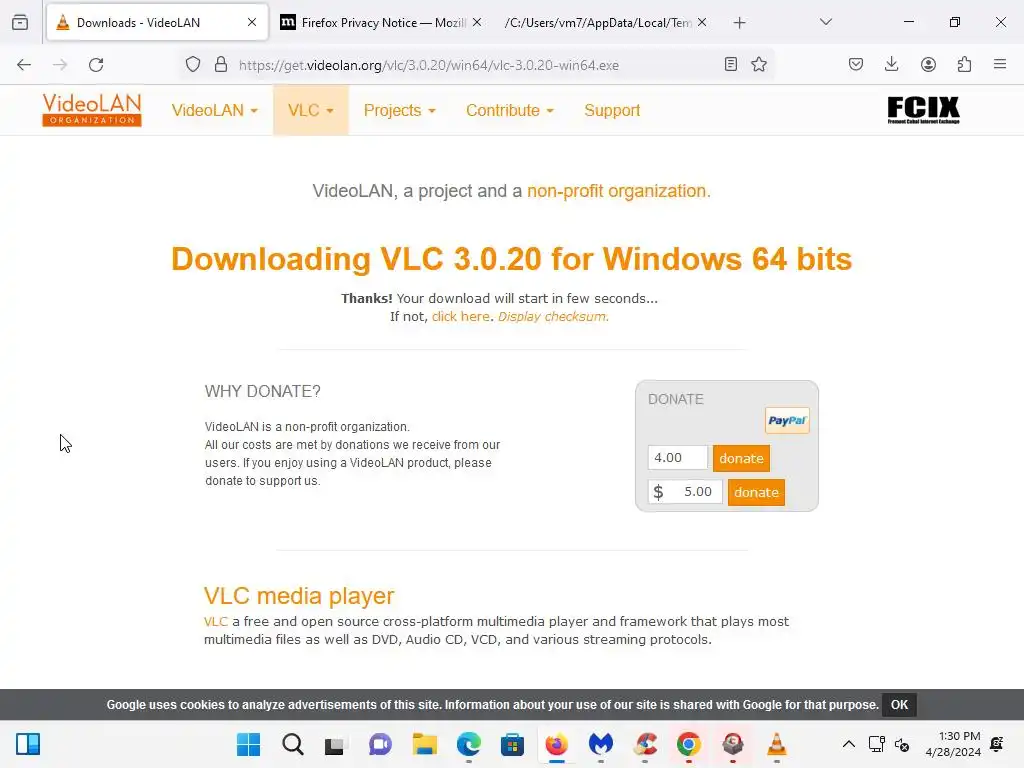Close the Firefox Privacy Notice tab
This screenshot has width=1024, height=768.
477,22
